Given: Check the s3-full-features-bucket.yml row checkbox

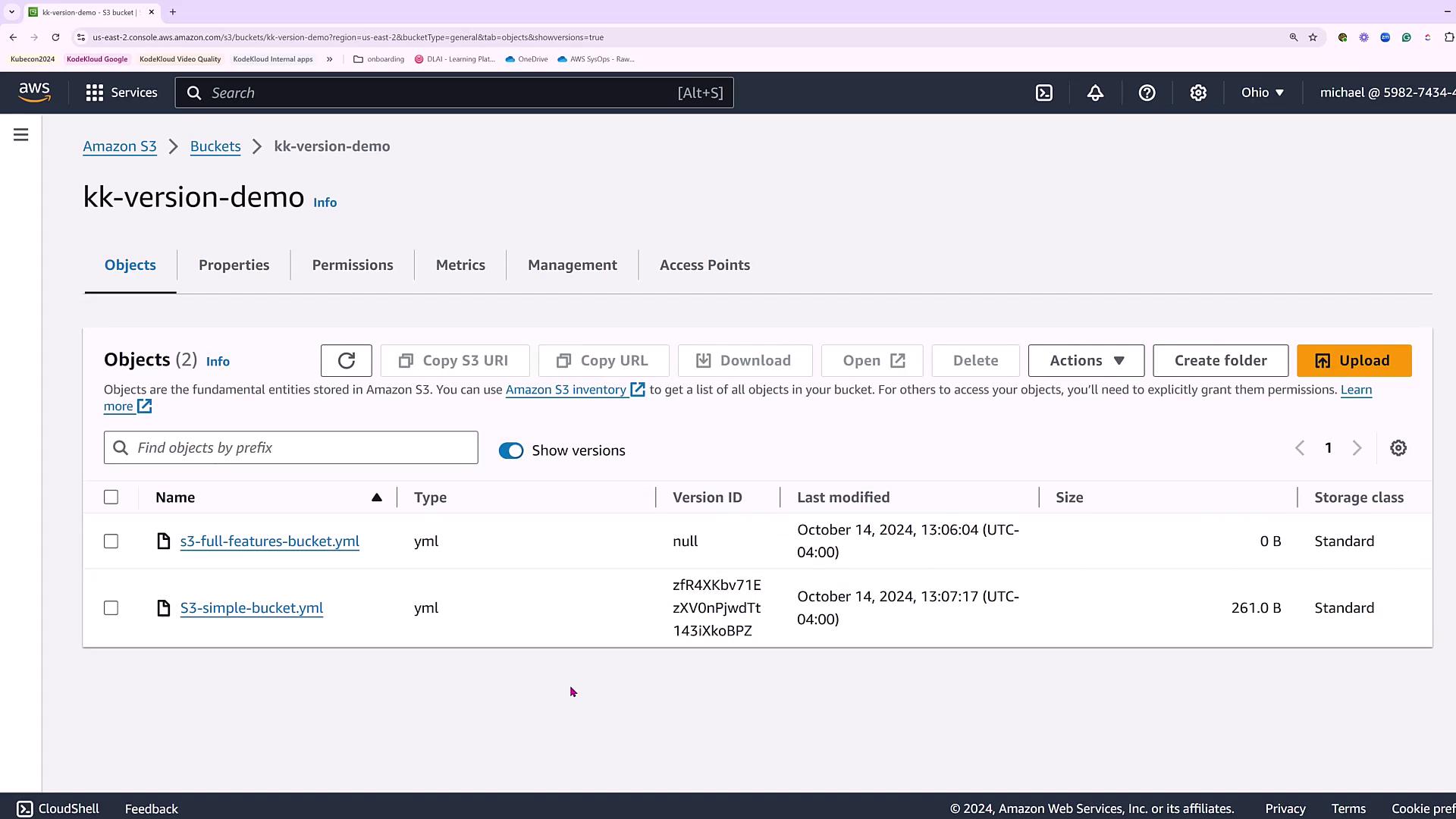Looking at the screenshot, I should pyautogui.click(x=111, y=541).
